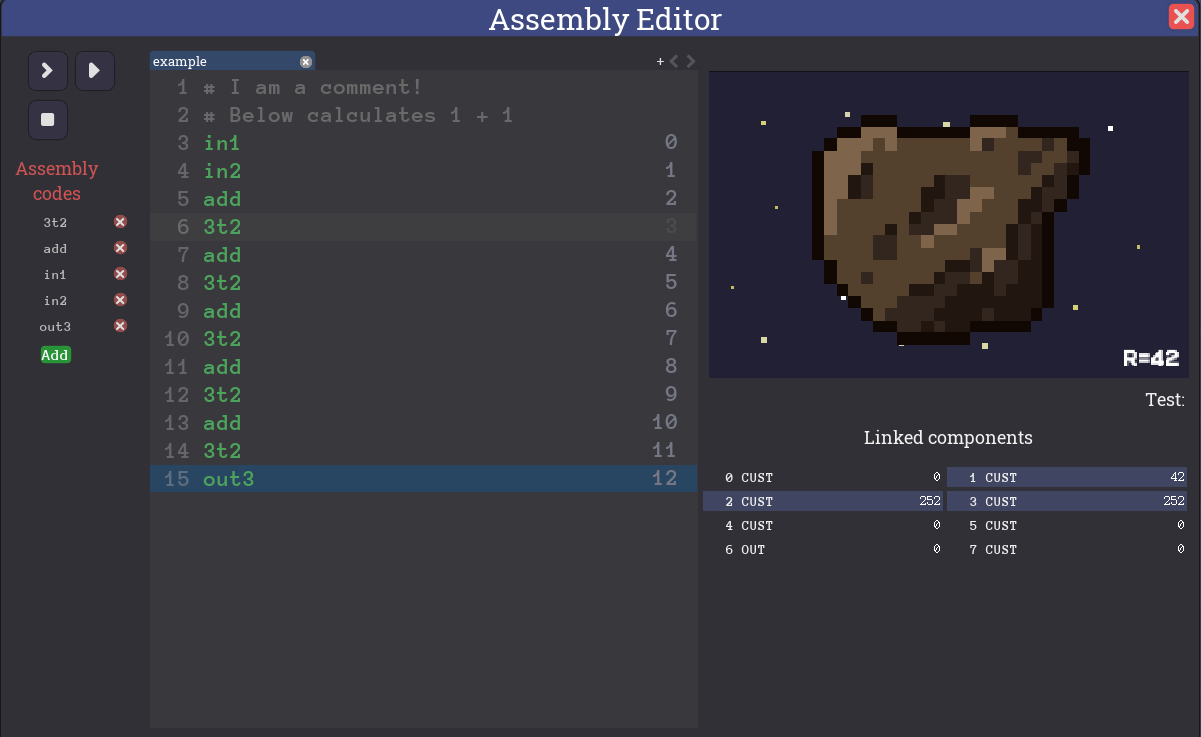Click the stop execution square button

[x=47, y=120]
